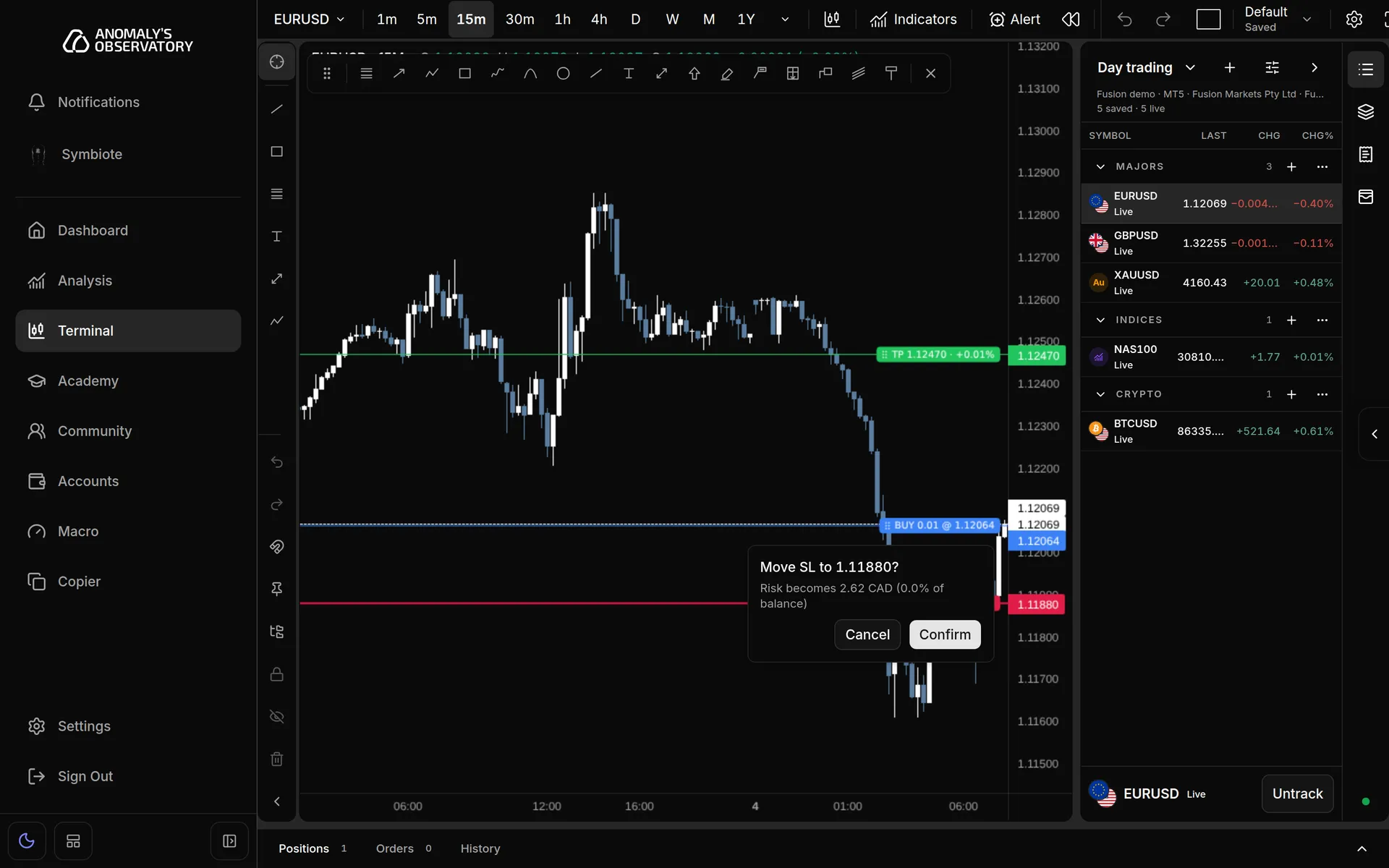The image size is (1389, 868).
Task: Open the layers panel icon
Action: pos(1365,111)
